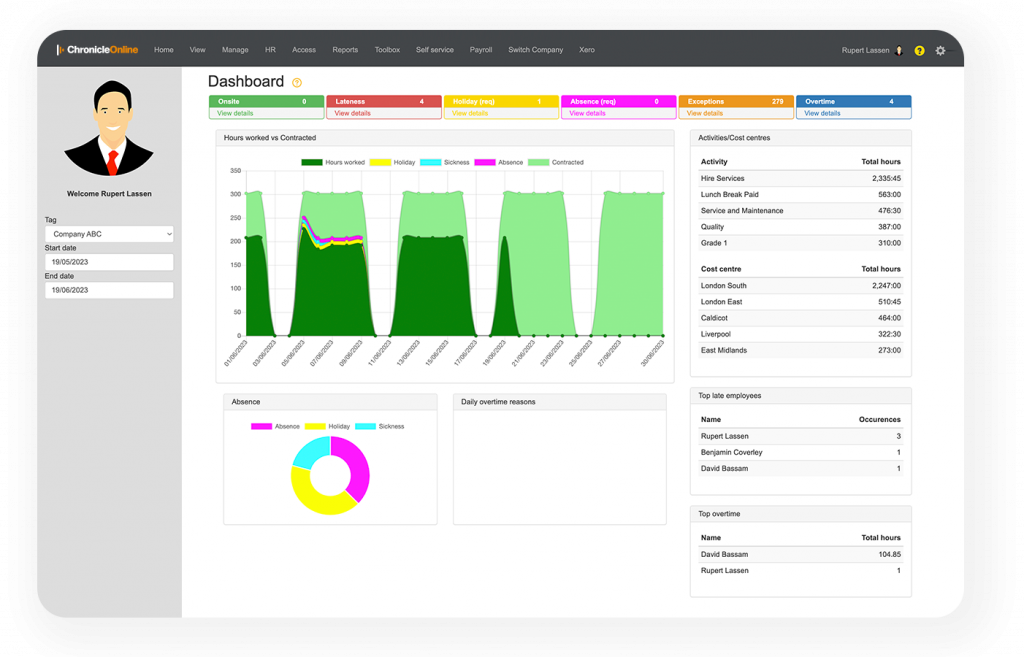Open the Payroll menu item
The height and width of the screenshot is (657, 1024).
[481, 50]
